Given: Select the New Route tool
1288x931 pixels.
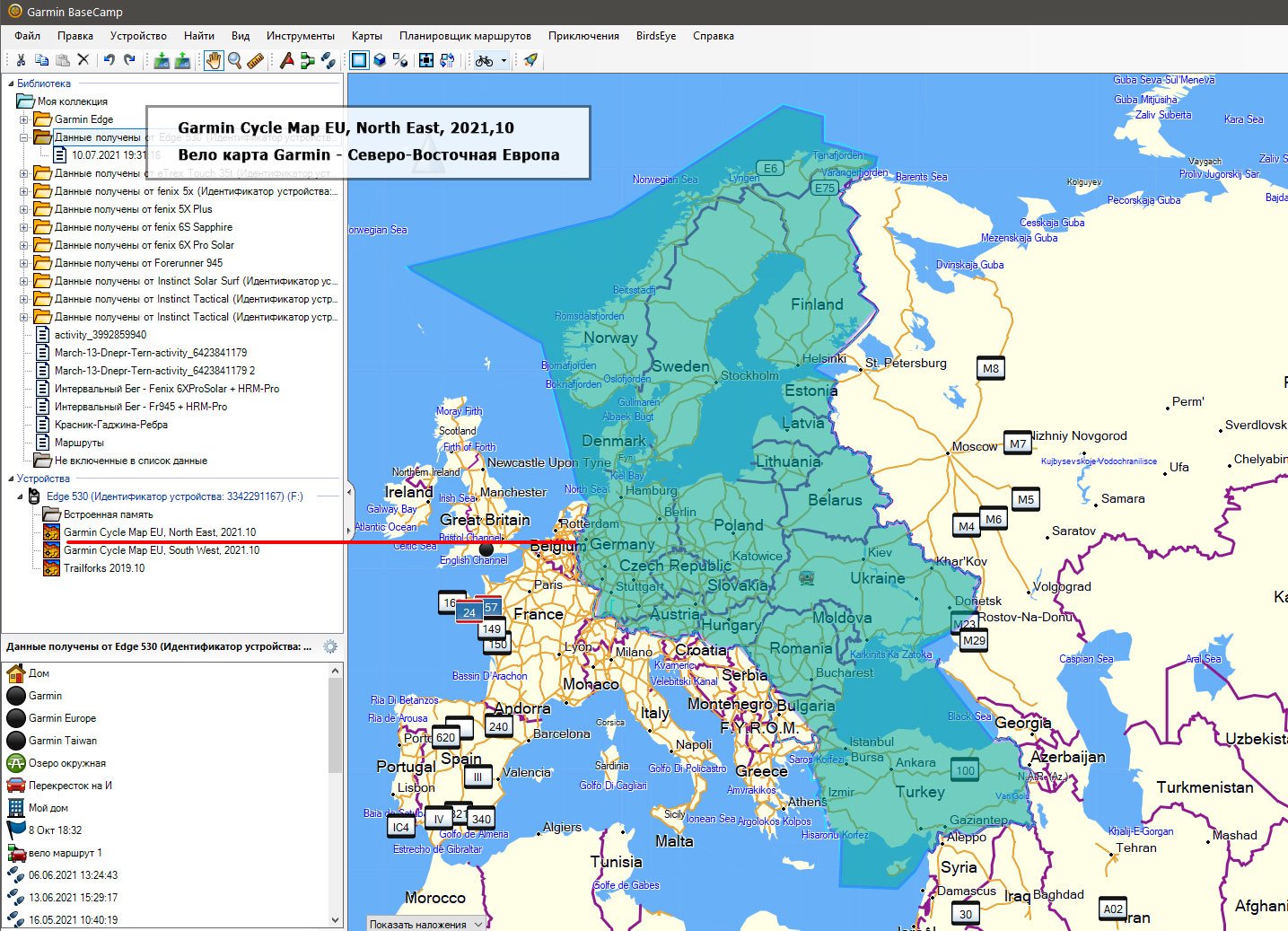Looking at the screenshot, I should [x=307, y=60].
